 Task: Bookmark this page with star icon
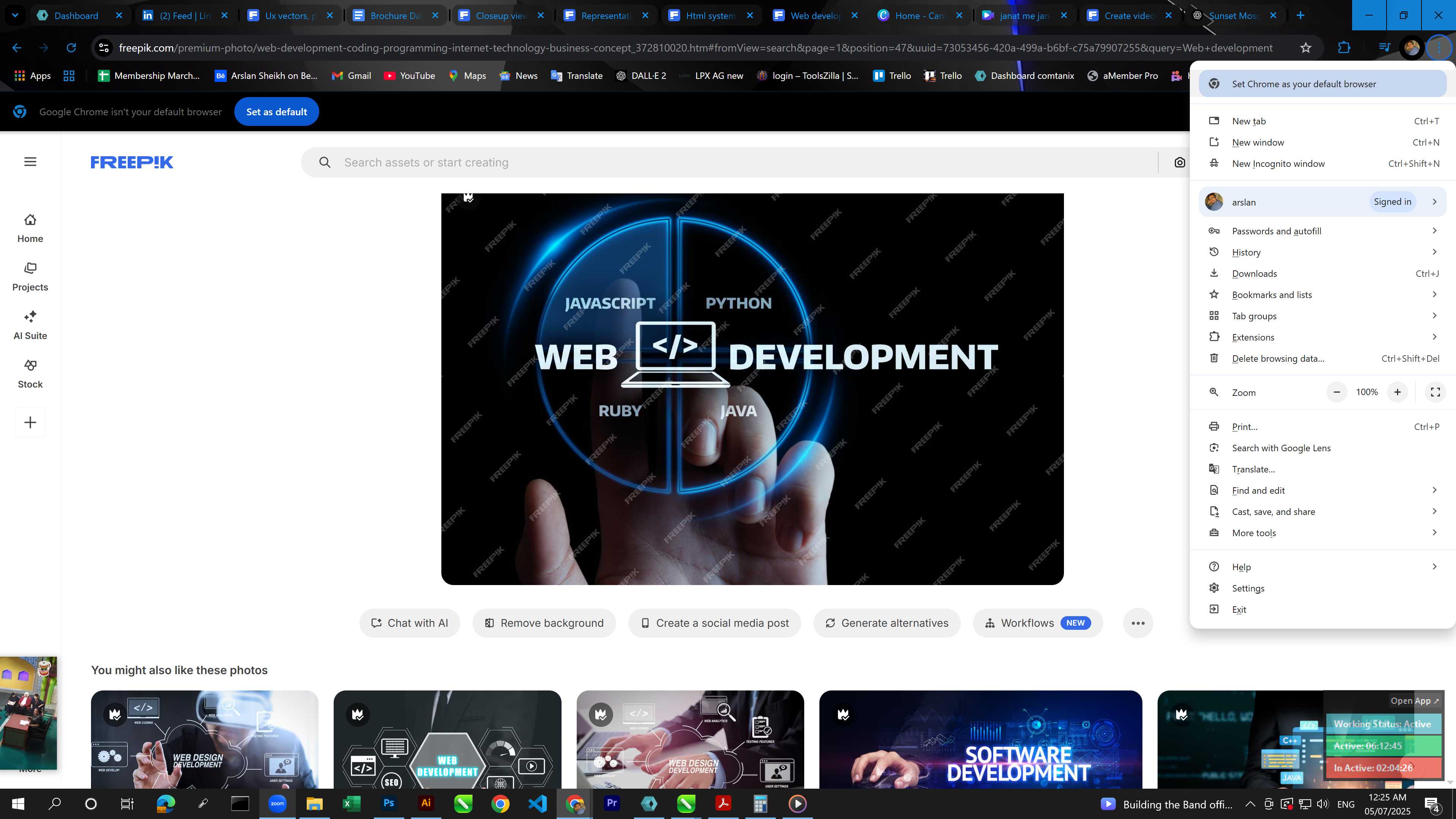pos(1305,48)
